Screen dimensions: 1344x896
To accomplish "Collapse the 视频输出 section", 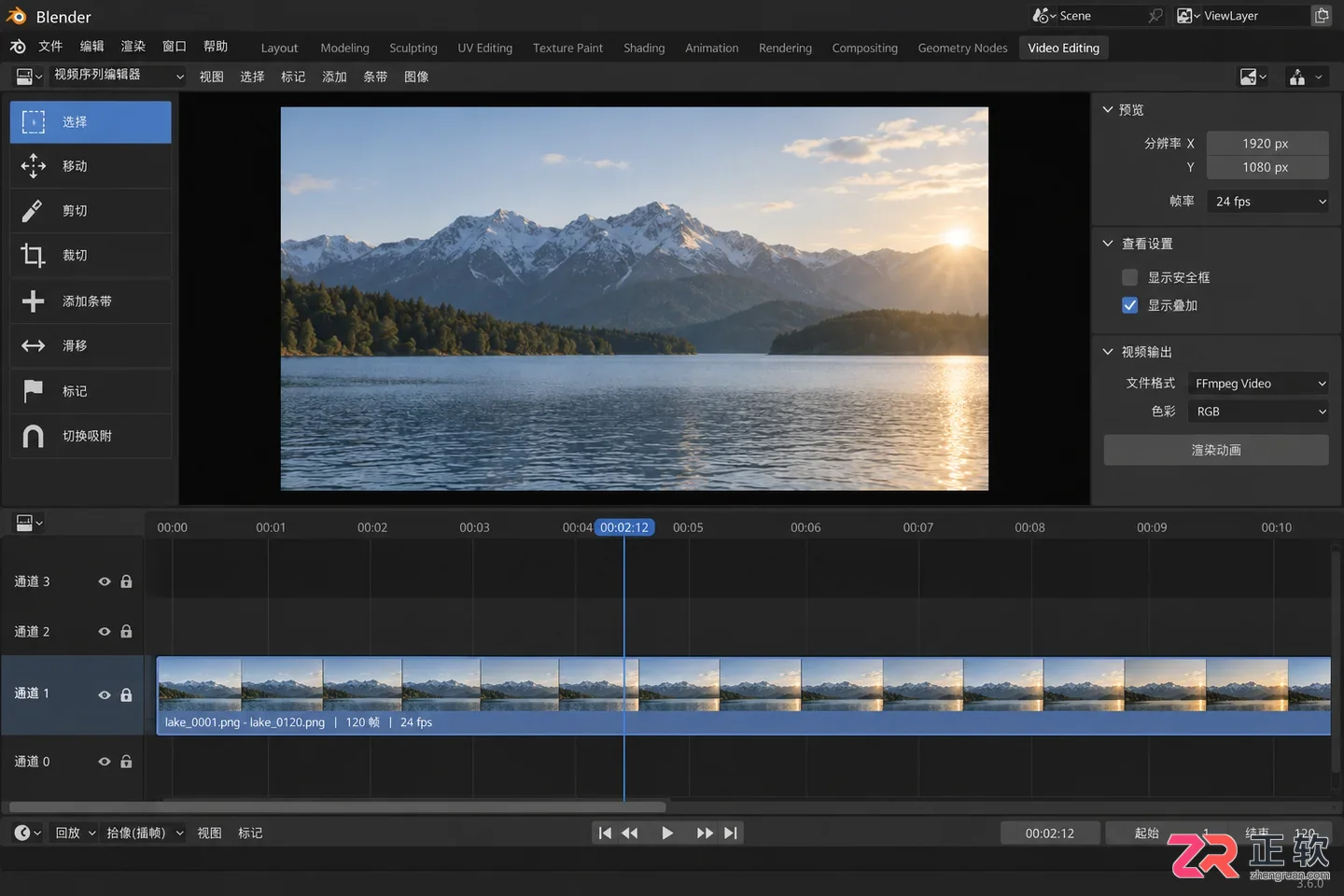I will (1108, 352).
